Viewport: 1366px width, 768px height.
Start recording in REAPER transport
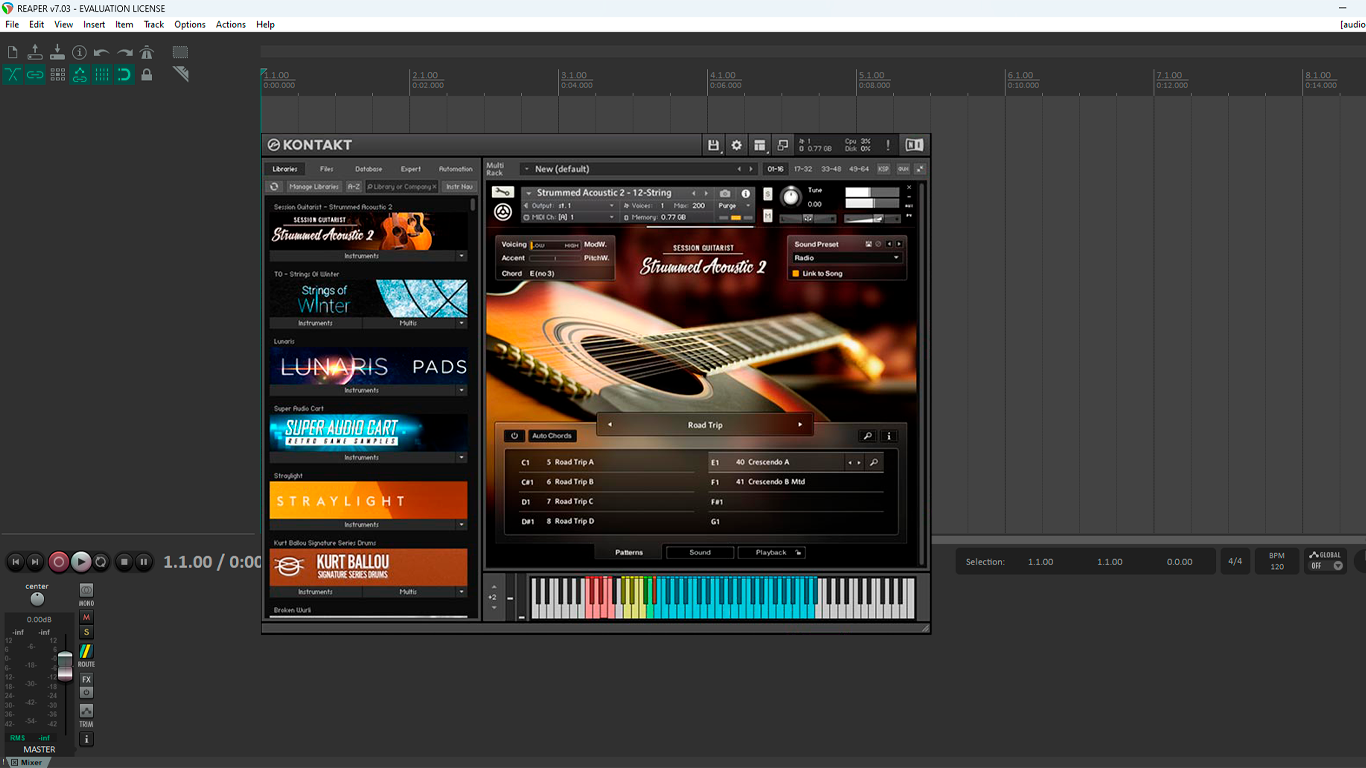[x=59, y=562]
